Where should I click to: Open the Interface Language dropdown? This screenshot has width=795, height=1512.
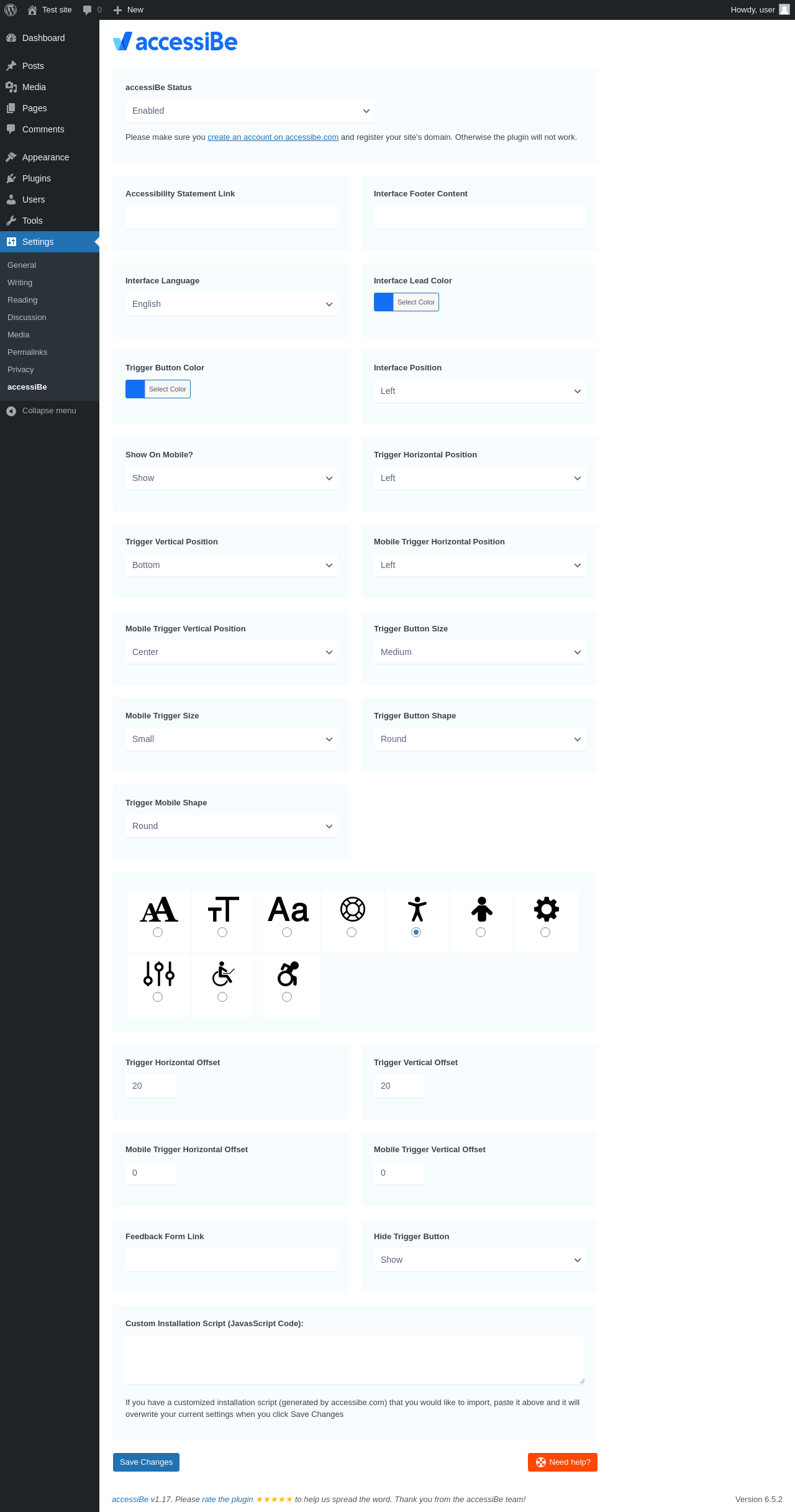click(x=231, y=304)
